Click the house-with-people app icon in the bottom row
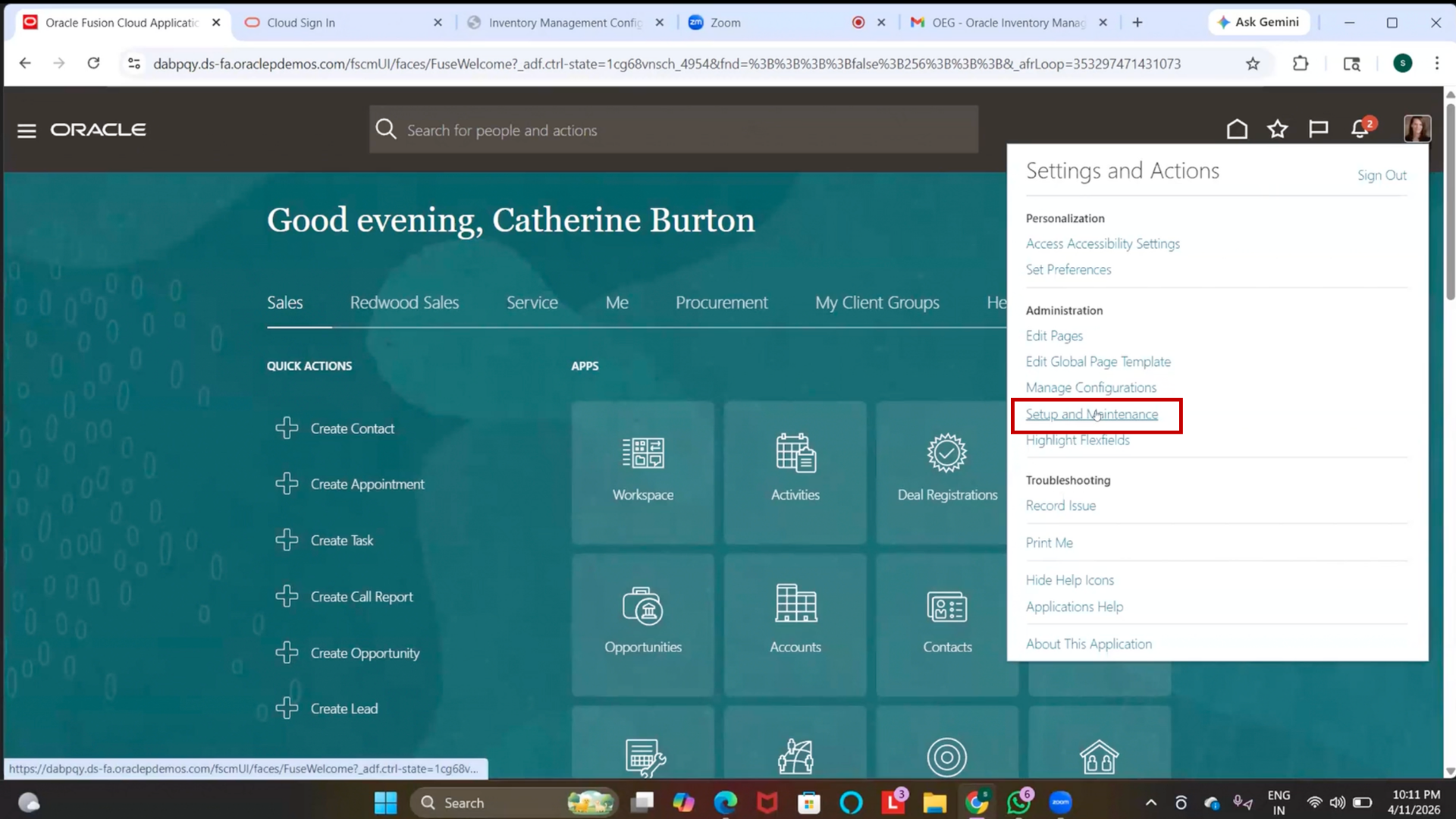 point(1099,757)
